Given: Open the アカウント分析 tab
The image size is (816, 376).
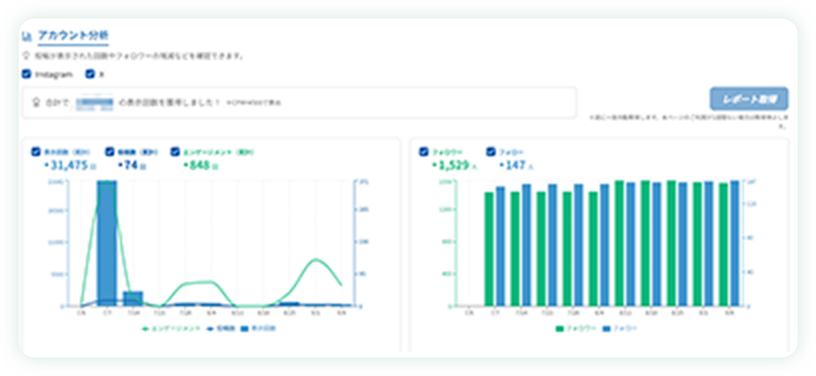Looking at the screenshot, I should (x=73, y=36).
